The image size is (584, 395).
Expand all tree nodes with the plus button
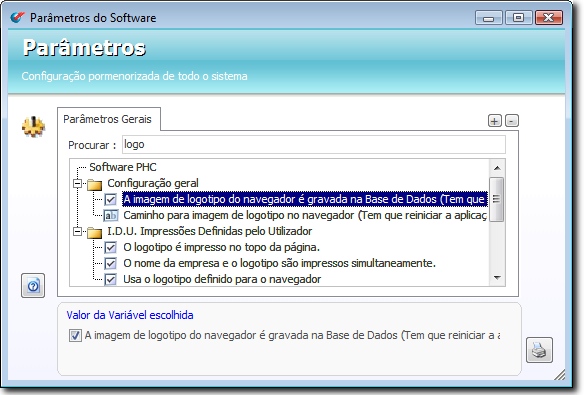(x=495, y=121)
